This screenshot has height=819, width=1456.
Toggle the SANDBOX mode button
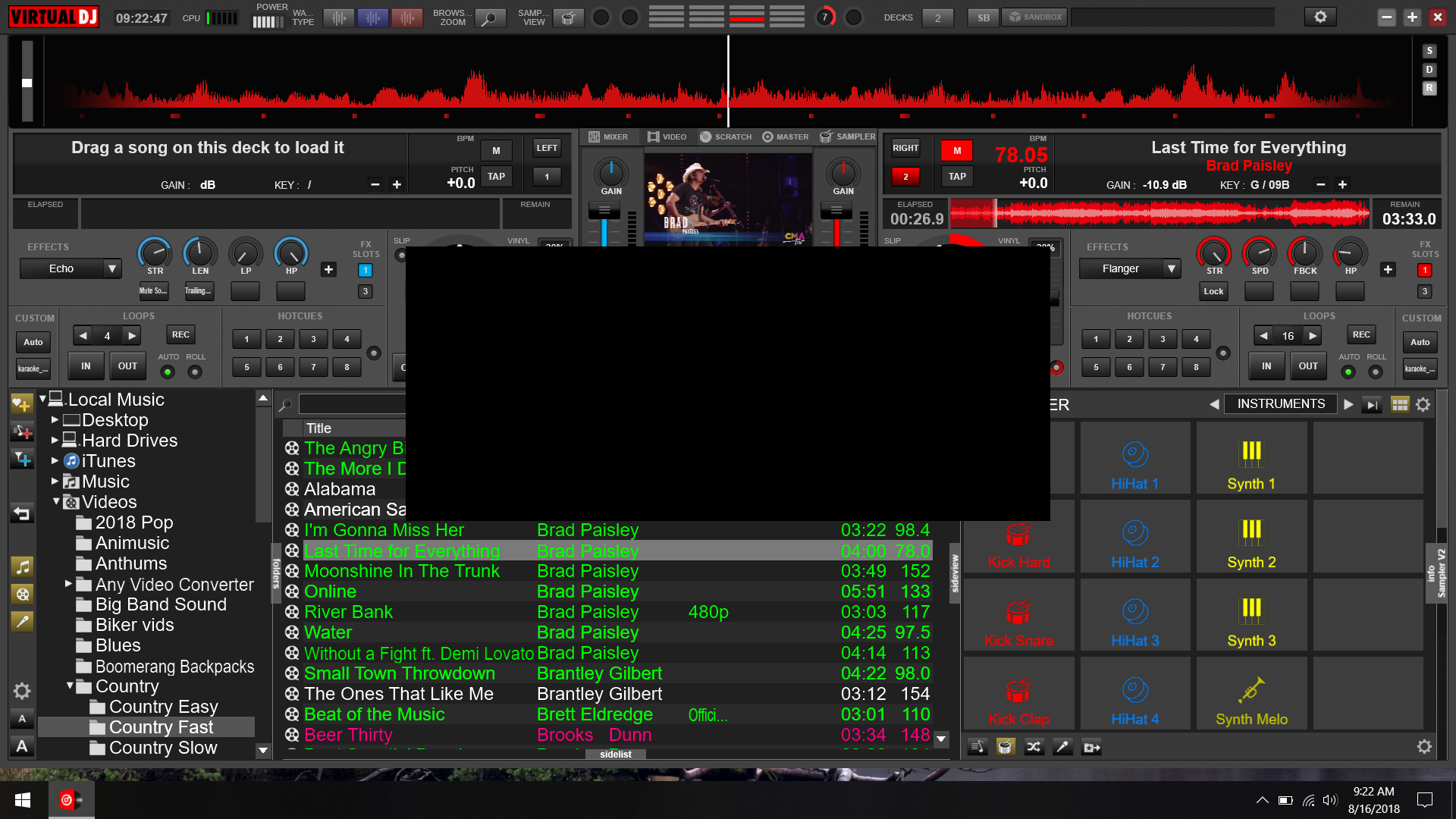[1035, 17]
